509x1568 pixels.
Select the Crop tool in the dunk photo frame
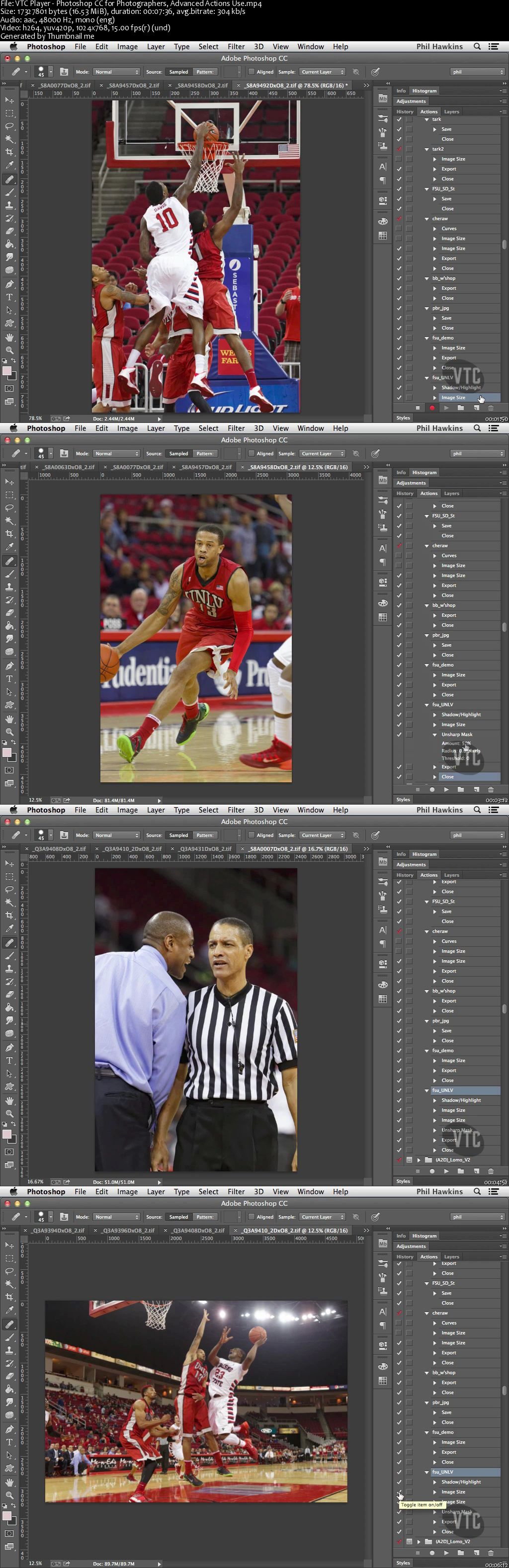tap(9, 152)
